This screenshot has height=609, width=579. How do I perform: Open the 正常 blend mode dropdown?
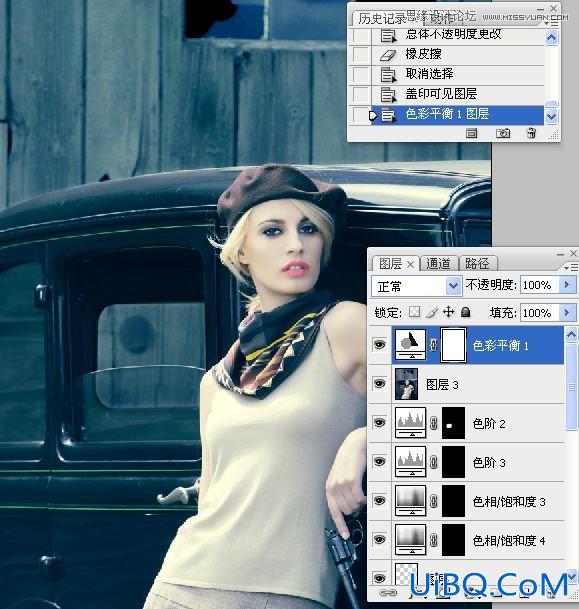[417, 286]
